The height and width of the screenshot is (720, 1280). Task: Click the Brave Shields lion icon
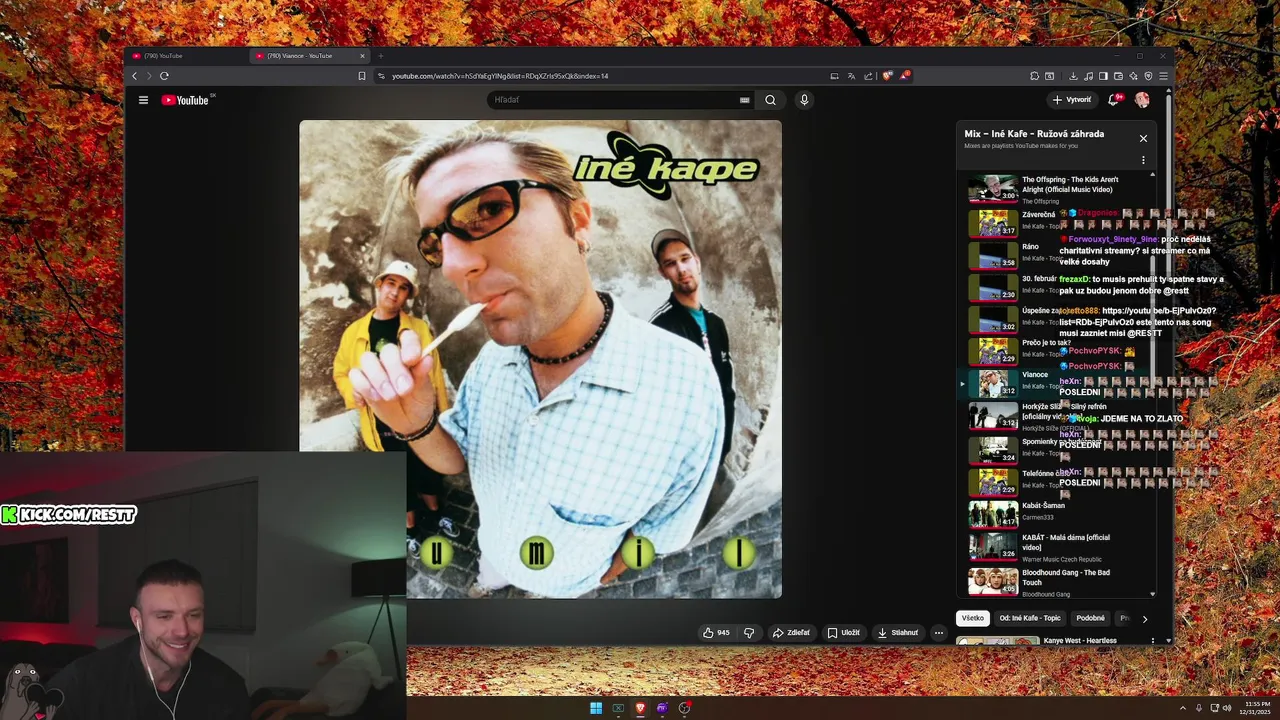[x=886, y=76]
